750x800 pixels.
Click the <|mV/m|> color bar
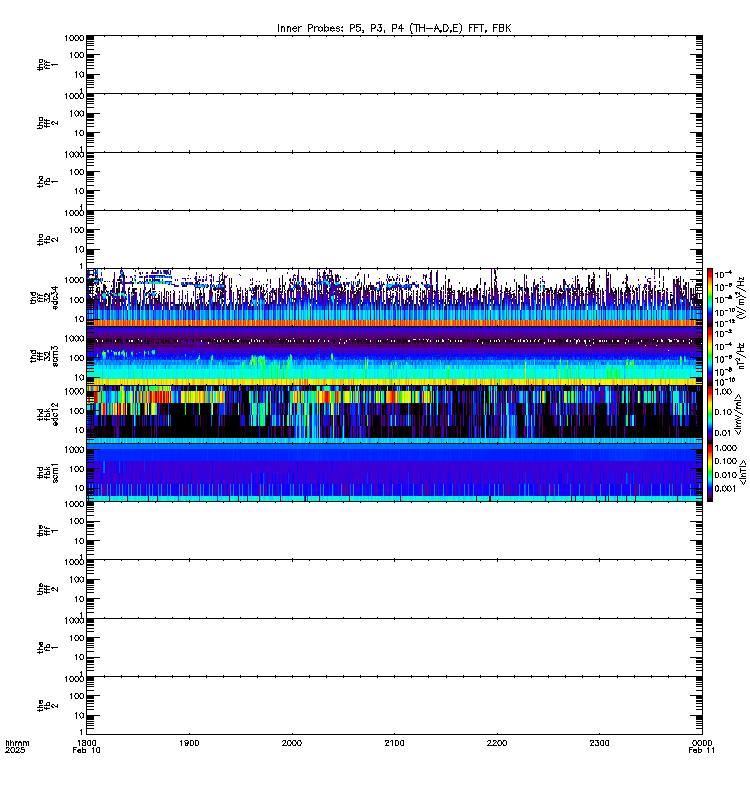coord(710,414)
